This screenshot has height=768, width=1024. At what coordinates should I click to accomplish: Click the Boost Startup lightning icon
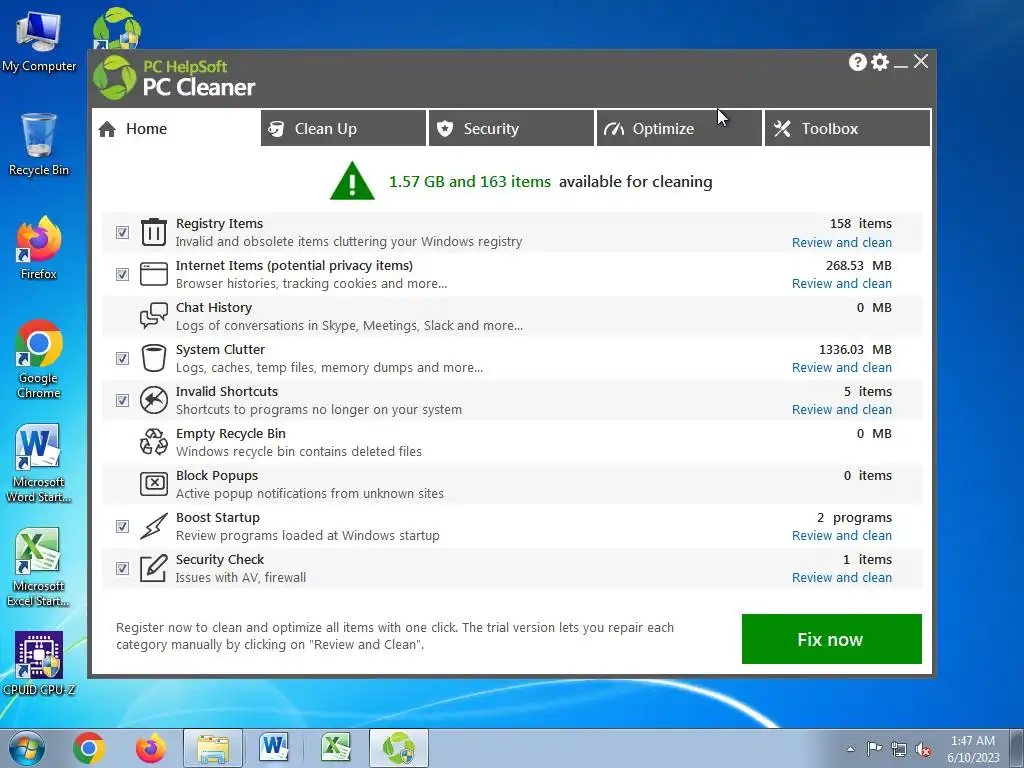(153, 526)
